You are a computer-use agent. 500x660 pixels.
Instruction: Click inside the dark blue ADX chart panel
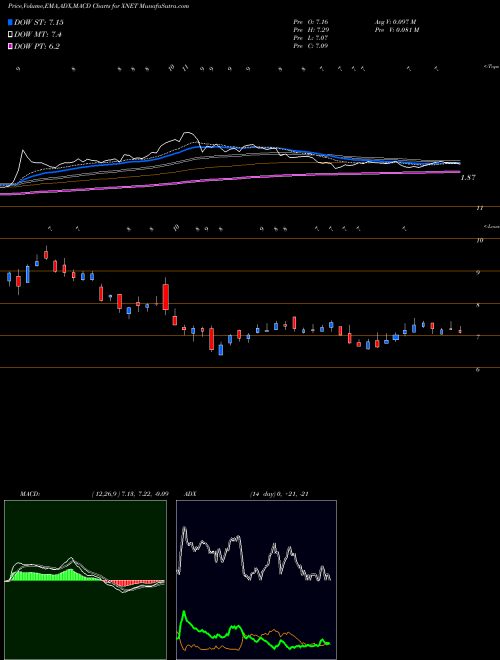(x=256, y=580)
